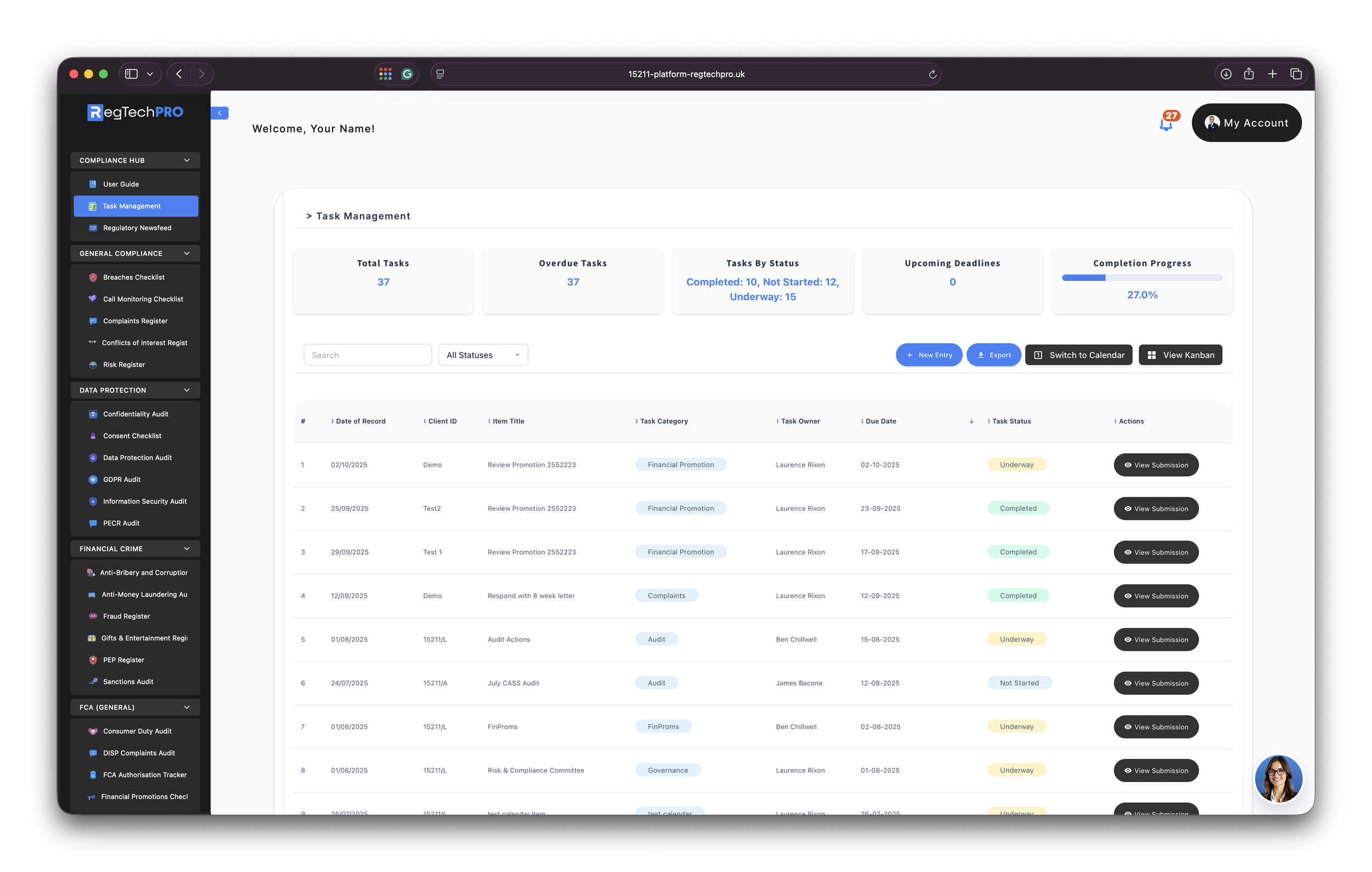Click into the Search field

[368, 355]
